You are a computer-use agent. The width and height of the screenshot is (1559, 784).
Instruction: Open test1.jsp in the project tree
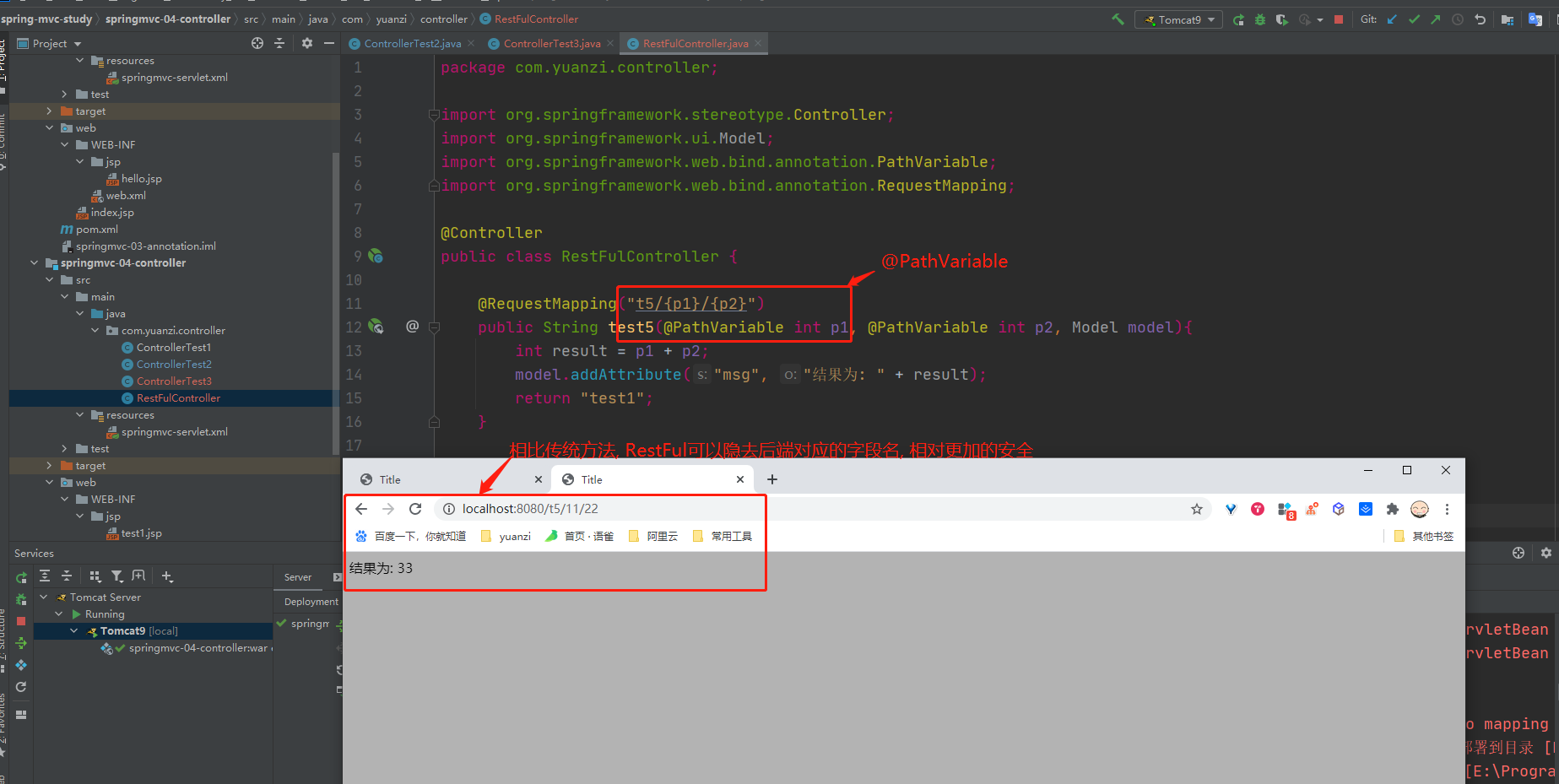point(134,533)
